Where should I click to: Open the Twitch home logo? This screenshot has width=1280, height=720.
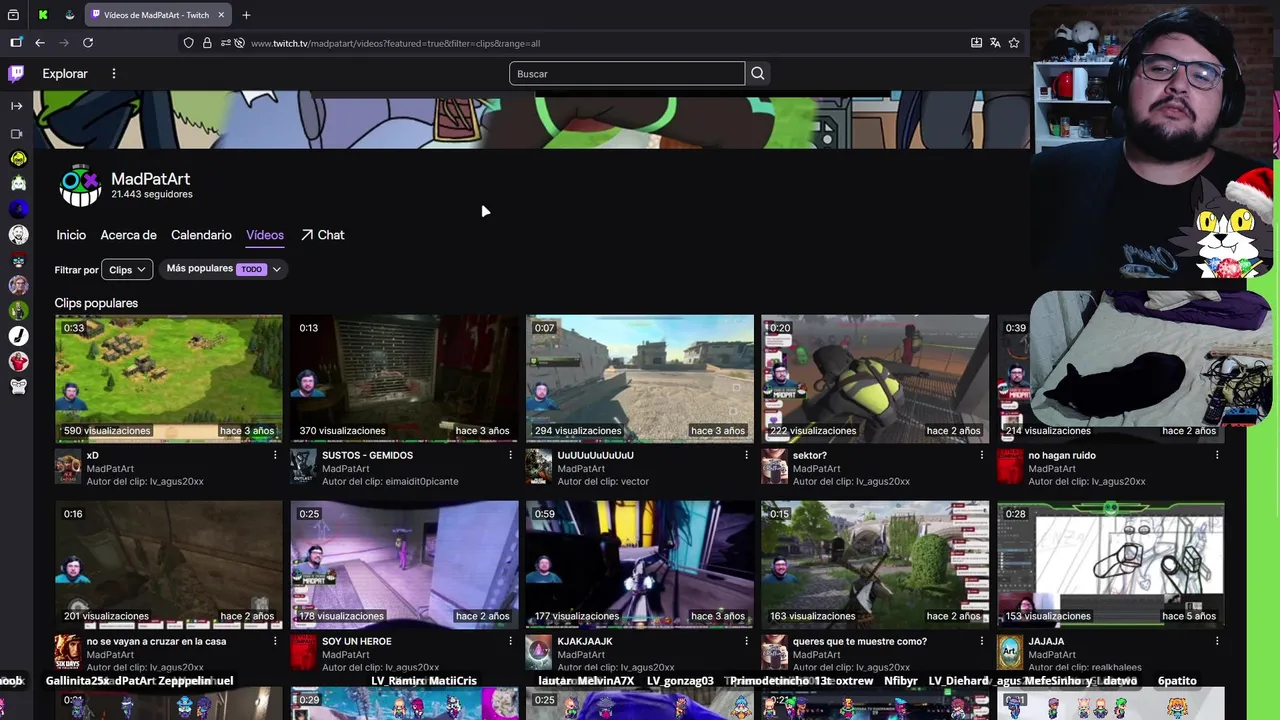click(x=16, y=73)
